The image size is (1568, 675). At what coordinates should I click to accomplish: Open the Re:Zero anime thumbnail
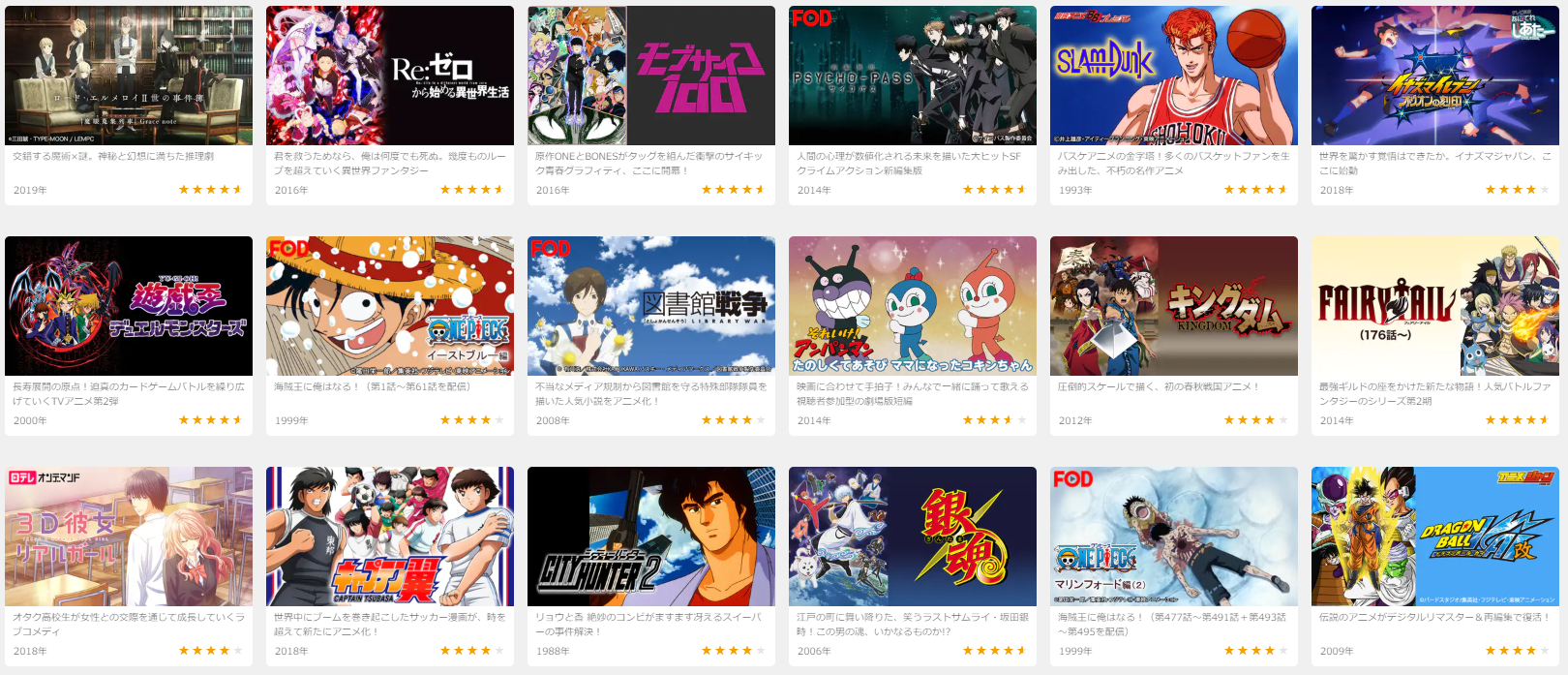tap(390, 76)
